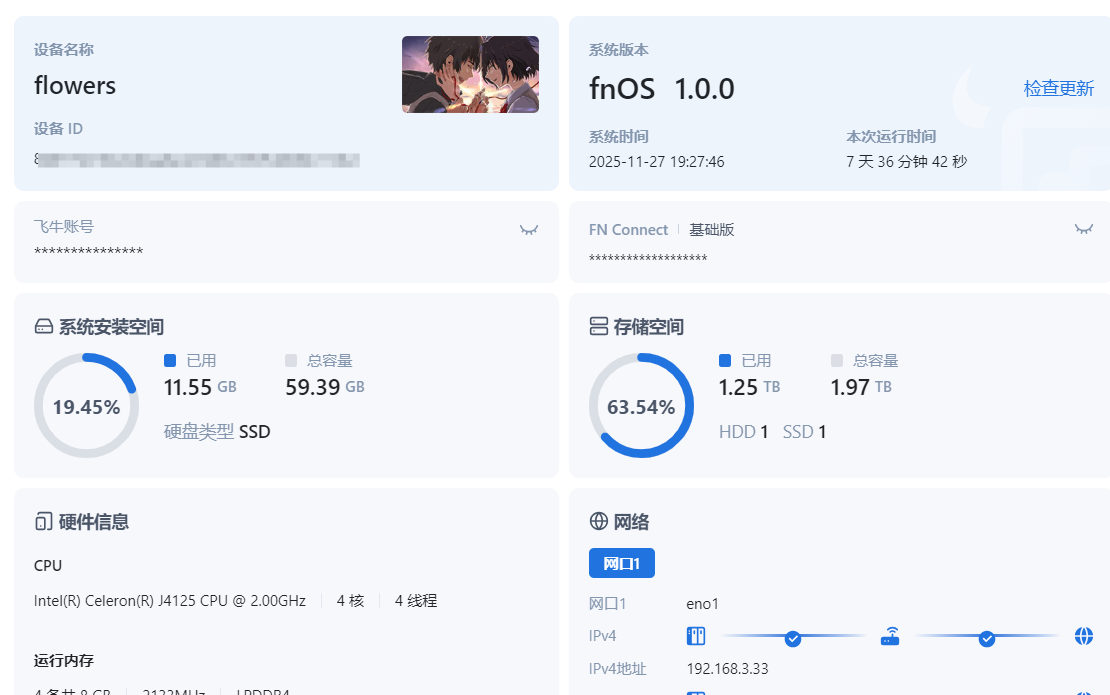The height and width of the screenshot is (695, 1110).
Task: Click the system time 2025-11-27 19:27:46
Action: tap(656, 162)
